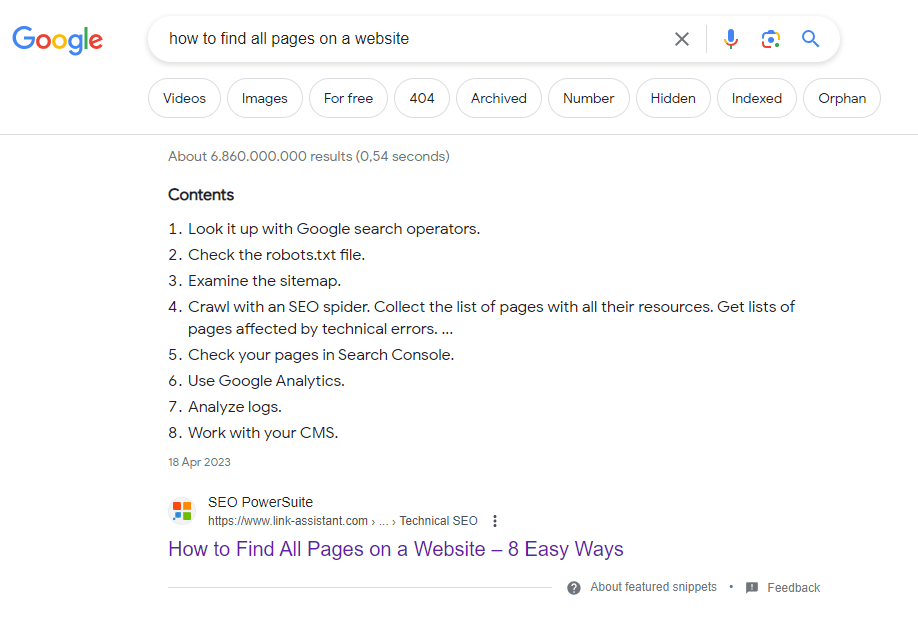This screenshot has width=918, height=618.
Task: Click the About featured snippets question mark icon
Action: point(574,588)
